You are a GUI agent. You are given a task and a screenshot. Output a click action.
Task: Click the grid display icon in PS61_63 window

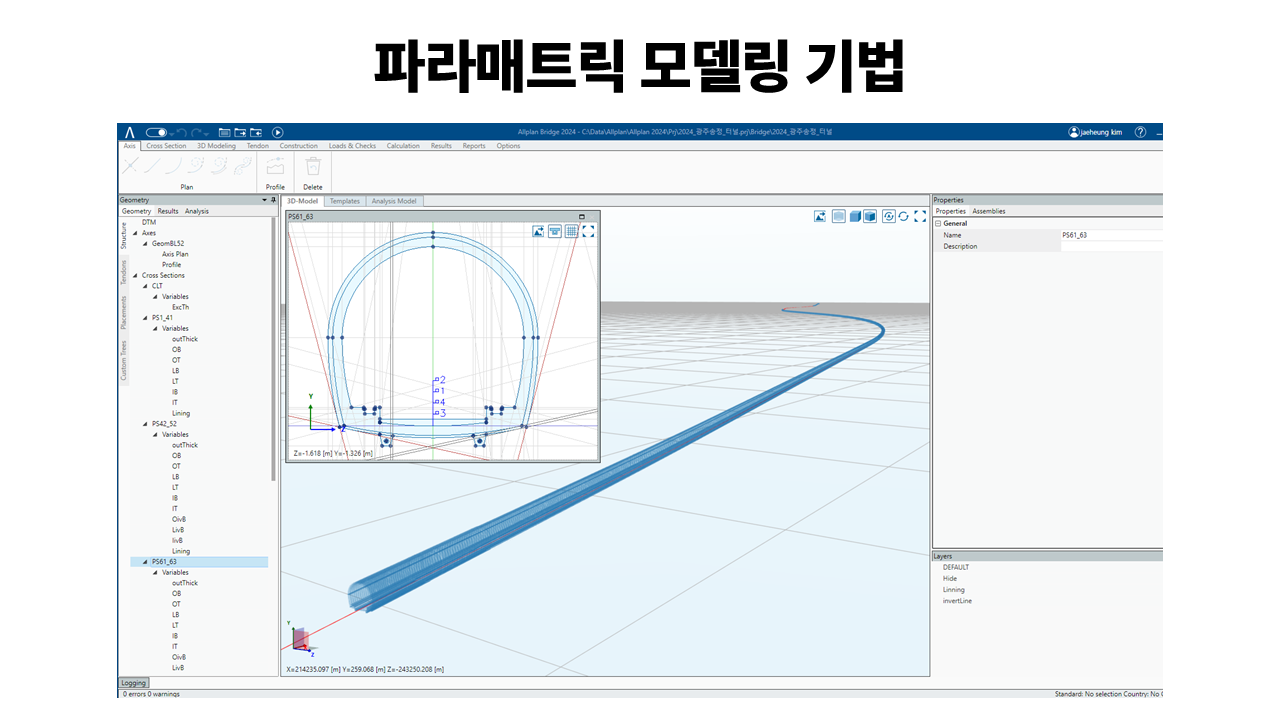click(x=571, y=231)
